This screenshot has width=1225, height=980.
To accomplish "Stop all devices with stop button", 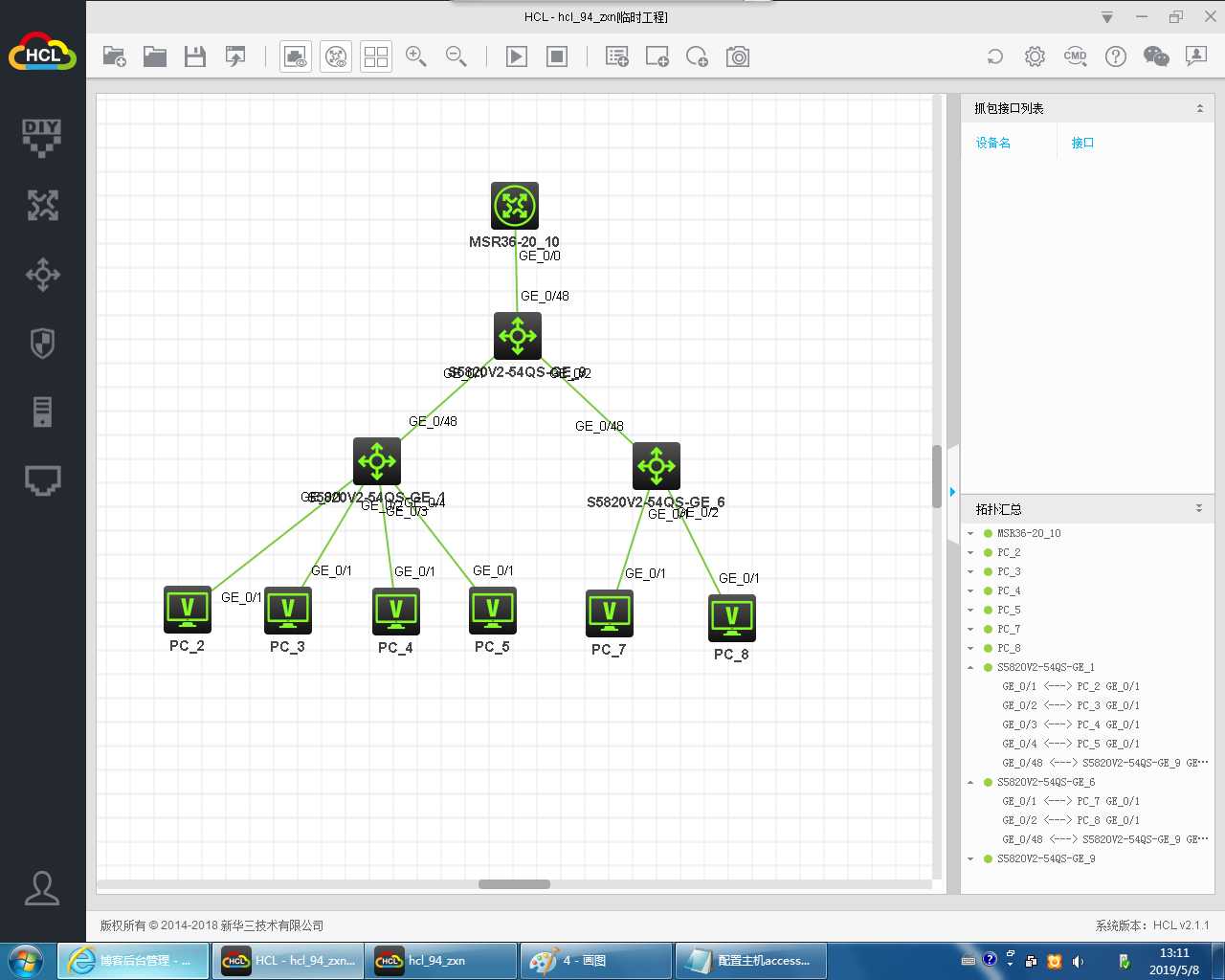I will coord(557,56).
